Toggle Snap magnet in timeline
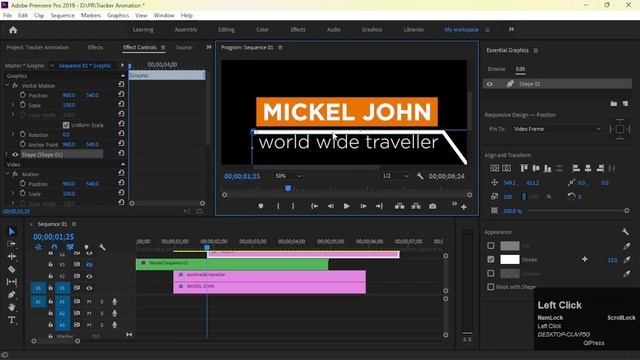The height and width of the screenshot is (360, 640). (54, 247)
